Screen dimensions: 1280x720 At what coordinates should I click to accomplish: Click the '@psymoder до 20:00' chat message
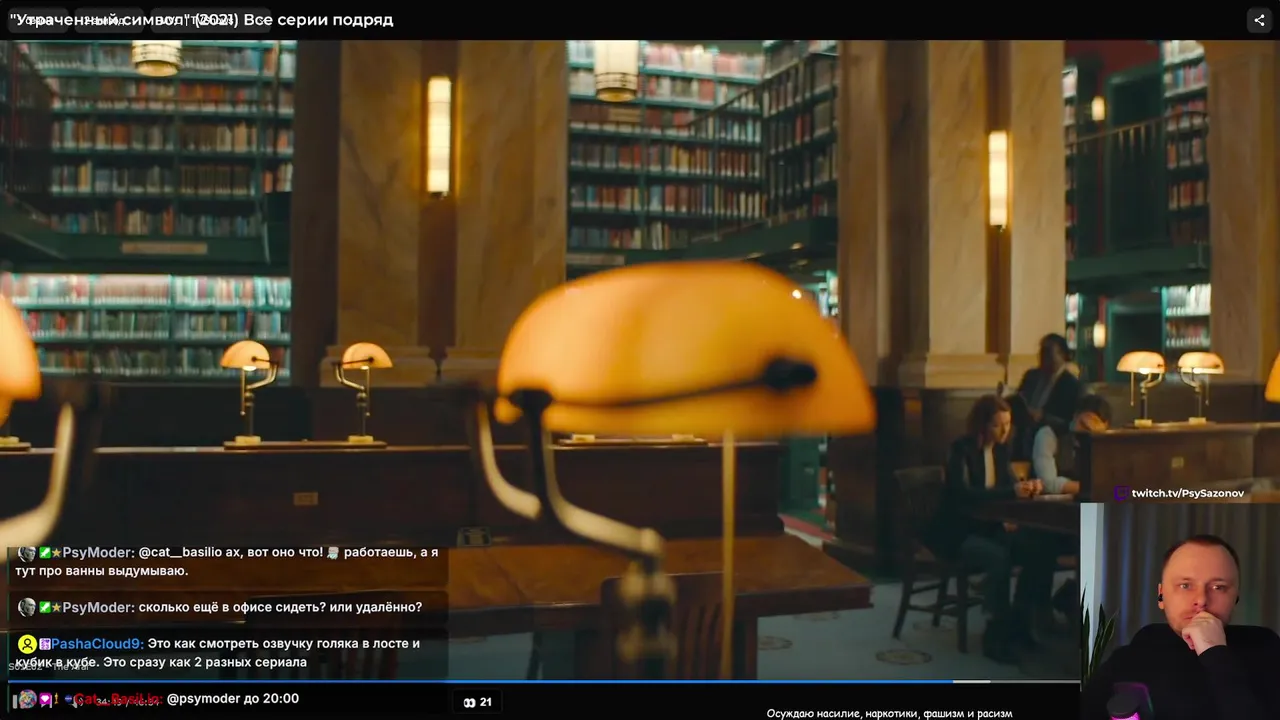[232, 698]
